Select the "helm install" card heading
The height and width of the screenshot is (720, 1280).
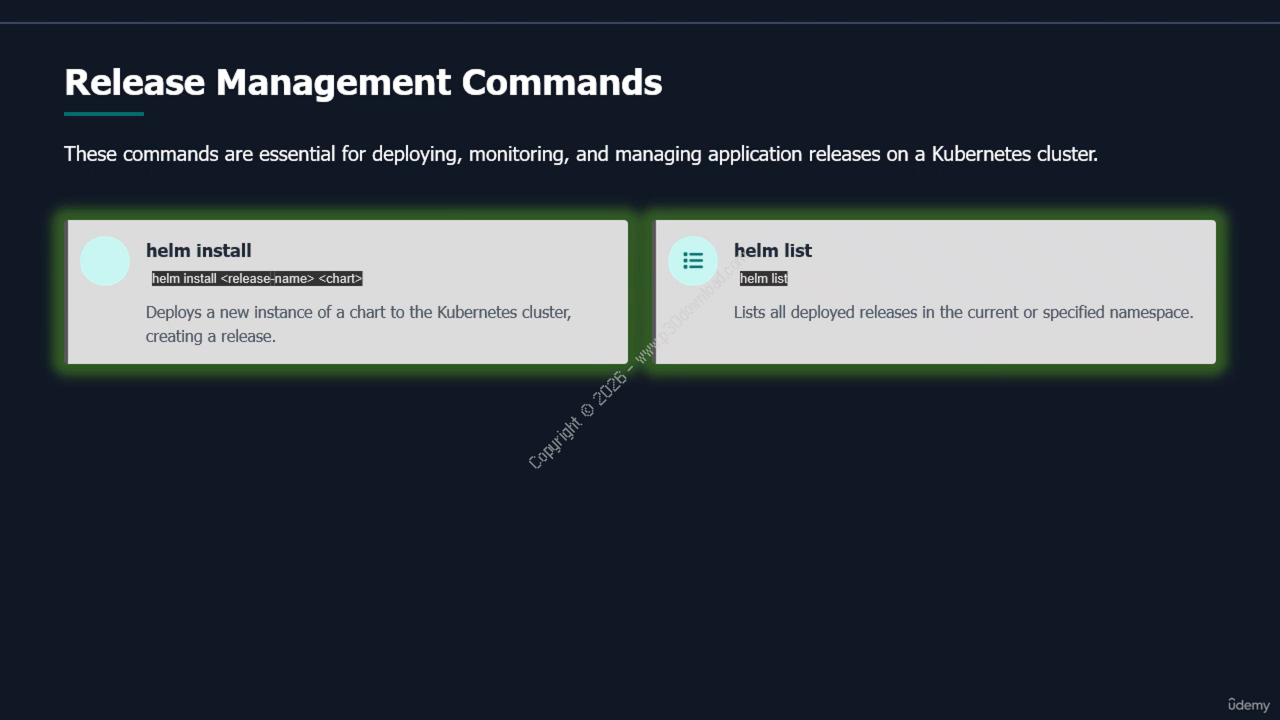pos(198,250)
